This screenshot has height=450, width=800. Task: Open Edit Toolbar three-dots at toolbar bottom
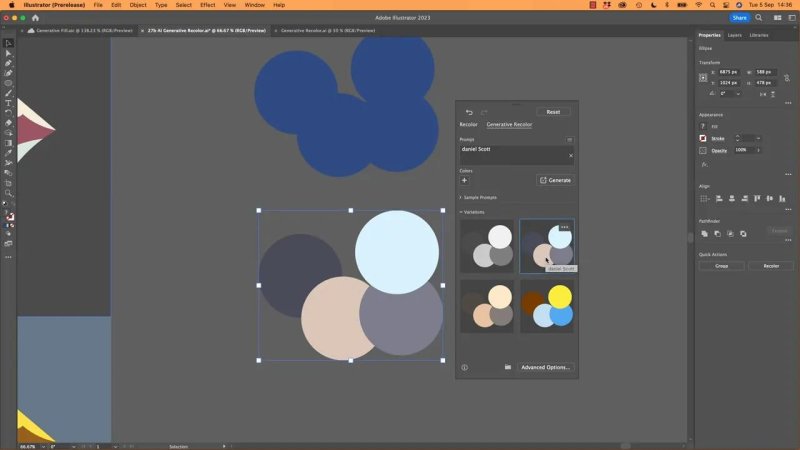click(8, 257)
